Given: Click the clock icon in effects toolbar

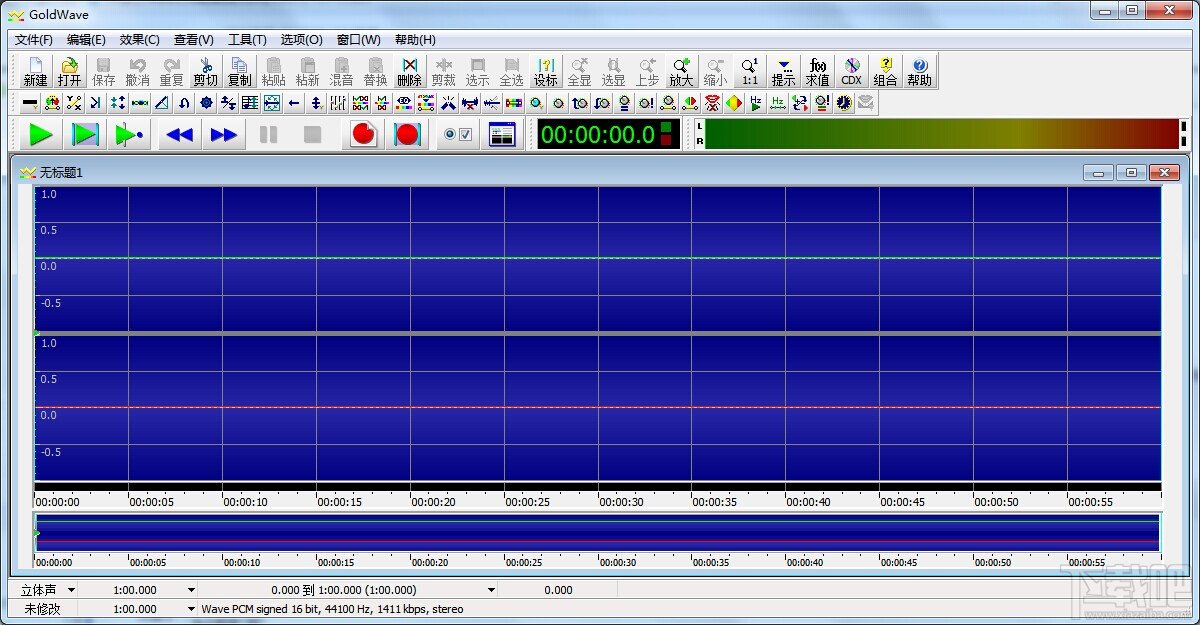Looking at the screenshot, I should [x=844, y=102].
